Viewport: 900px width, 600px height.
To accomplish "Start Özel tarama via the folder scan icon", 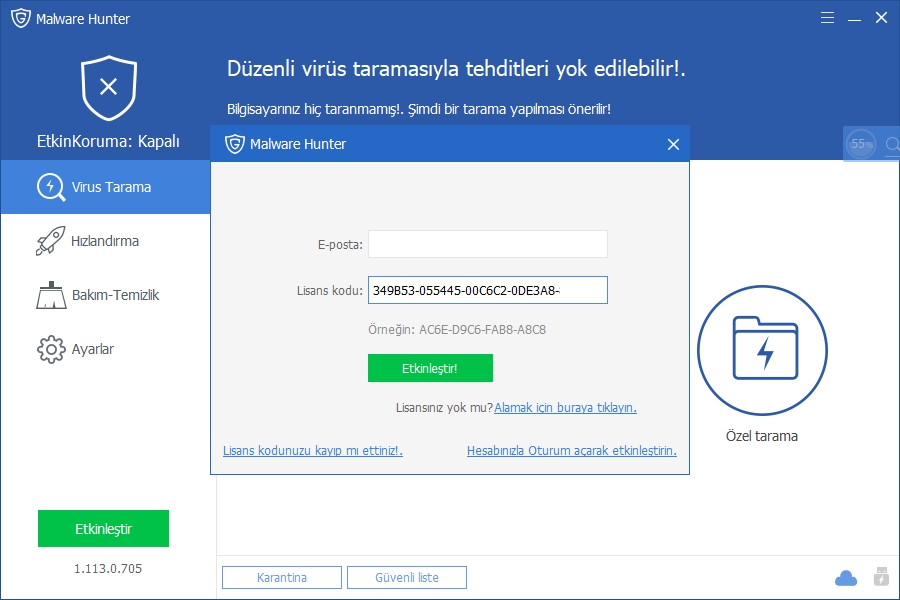I will pyautogui.click(x=761, y=351).
